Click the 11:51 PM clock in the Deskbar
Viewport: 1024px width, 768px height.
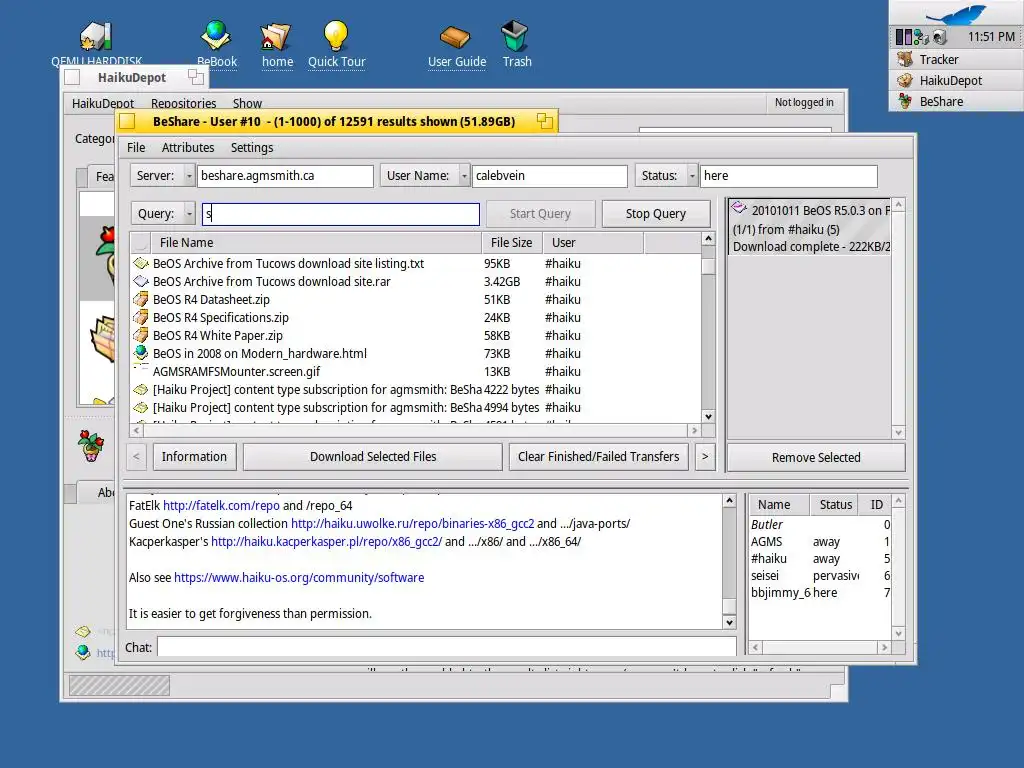pos(991,37)
